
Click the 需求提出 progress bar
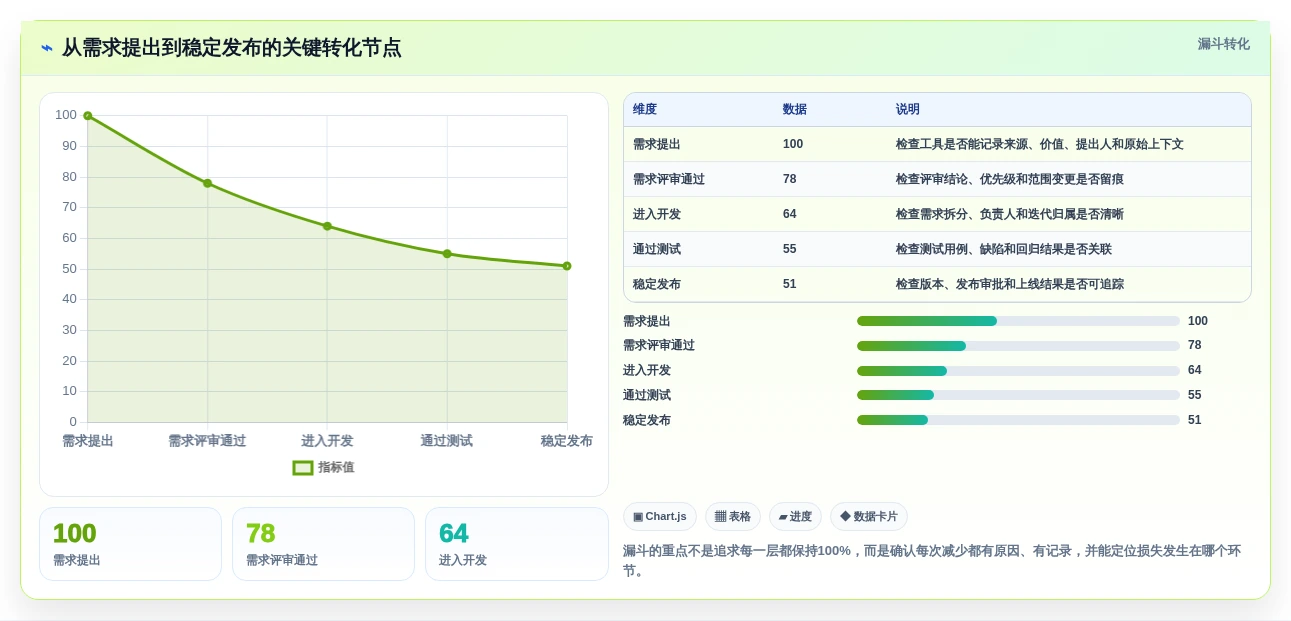(x=1018, y=321)
